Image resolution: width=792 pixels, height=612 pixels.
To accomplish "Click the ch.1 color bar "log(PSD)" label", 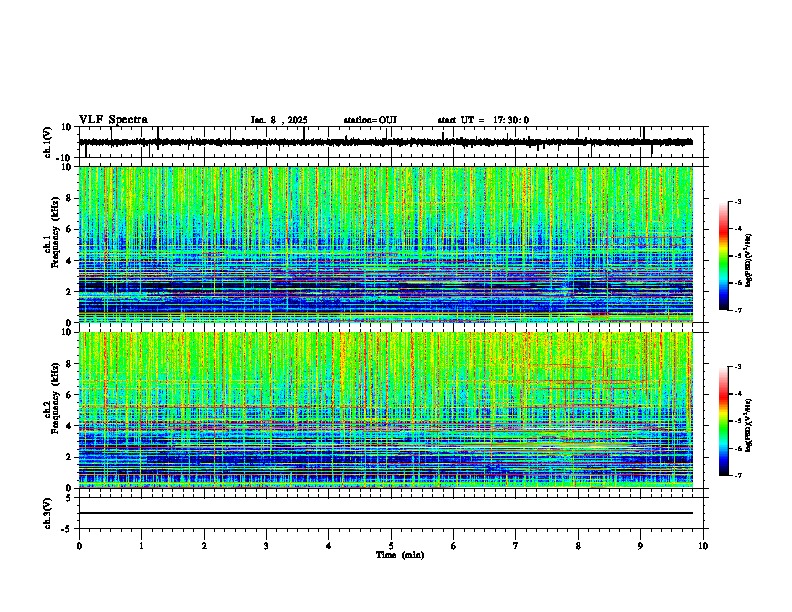I will pyautogui.click(x=748, y=260).
